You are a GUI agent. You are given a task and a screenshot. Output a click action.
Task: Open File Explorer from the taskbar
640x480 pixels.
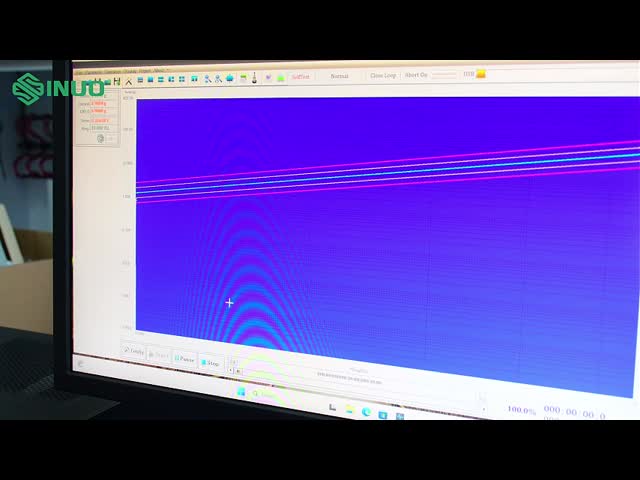[349, 410]
